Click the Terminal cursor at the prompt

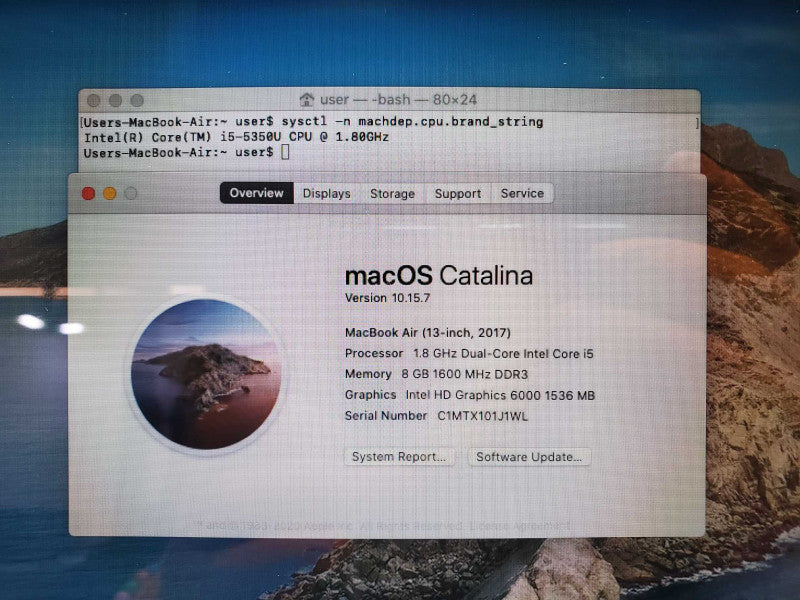tap(285, 152)
